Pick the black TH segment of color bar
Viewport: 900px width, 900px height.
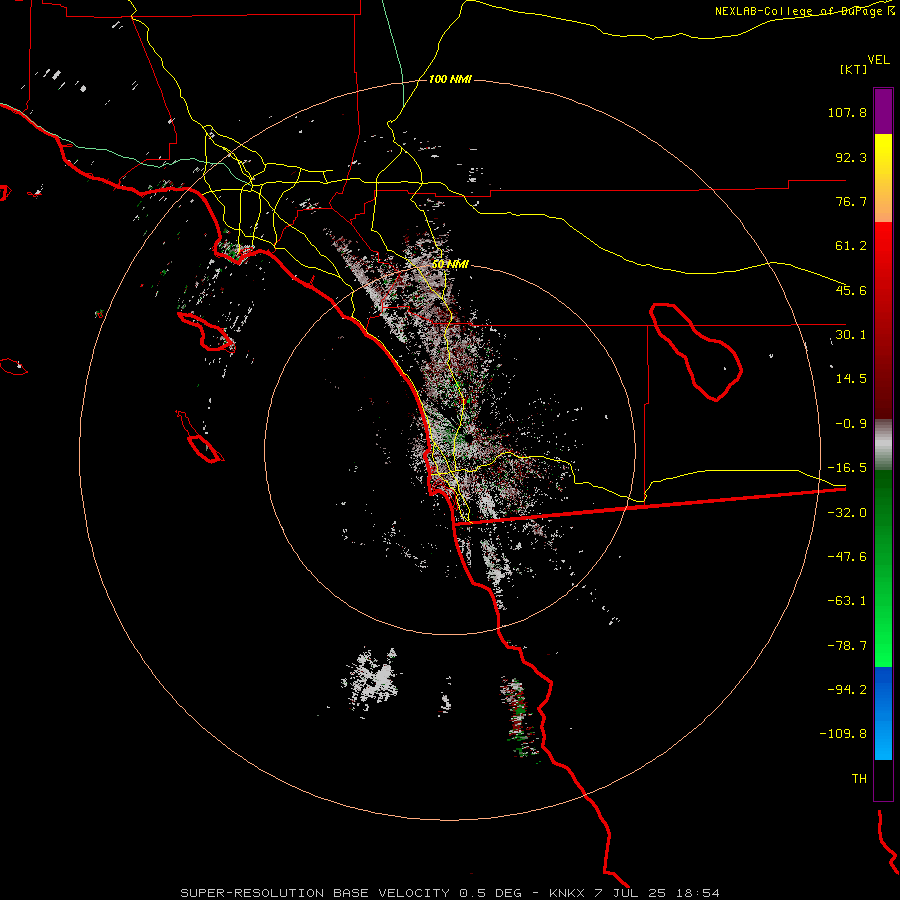[883, 780]
